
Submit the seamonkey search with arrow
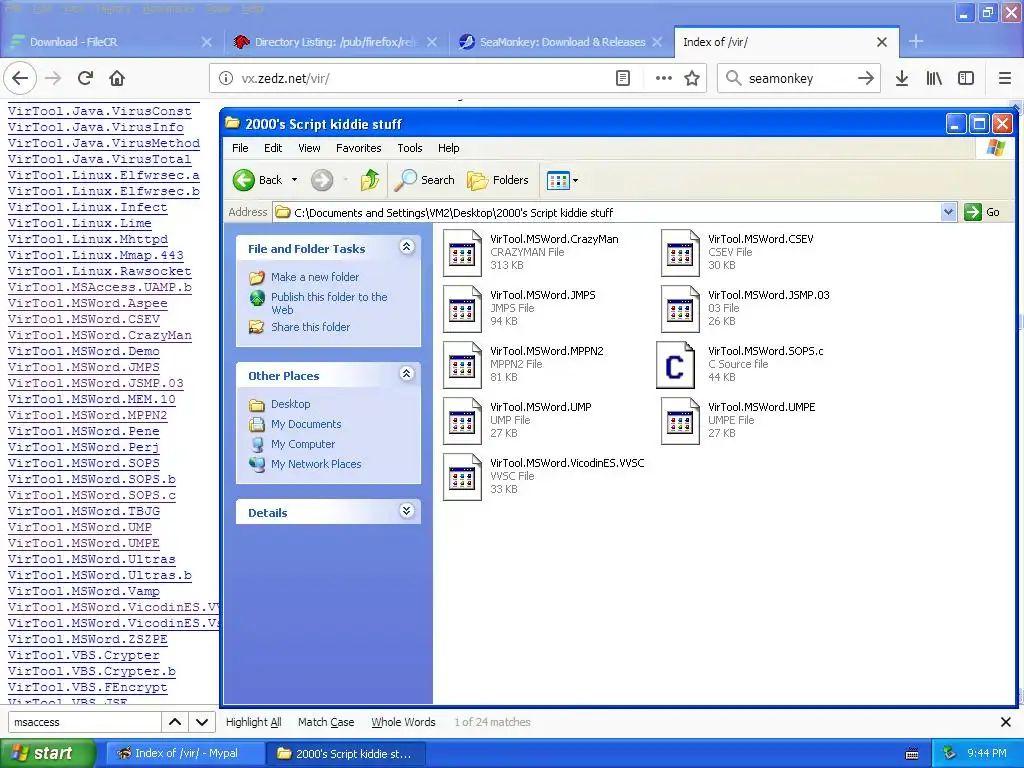point(866,78)
